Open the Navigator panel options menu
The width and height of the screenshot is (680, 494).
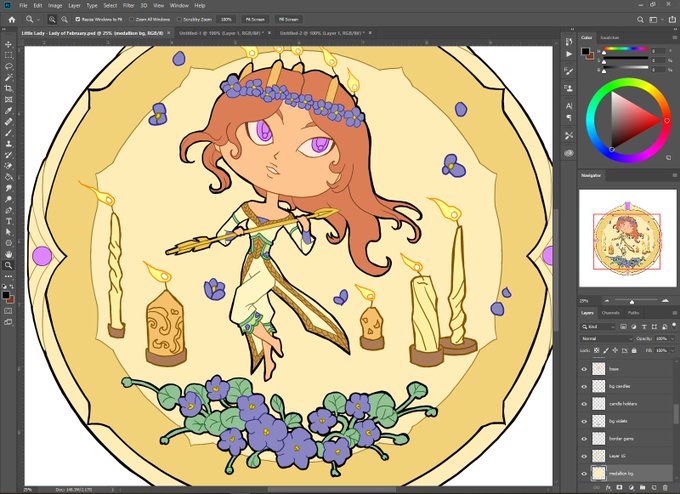(674, 175)
